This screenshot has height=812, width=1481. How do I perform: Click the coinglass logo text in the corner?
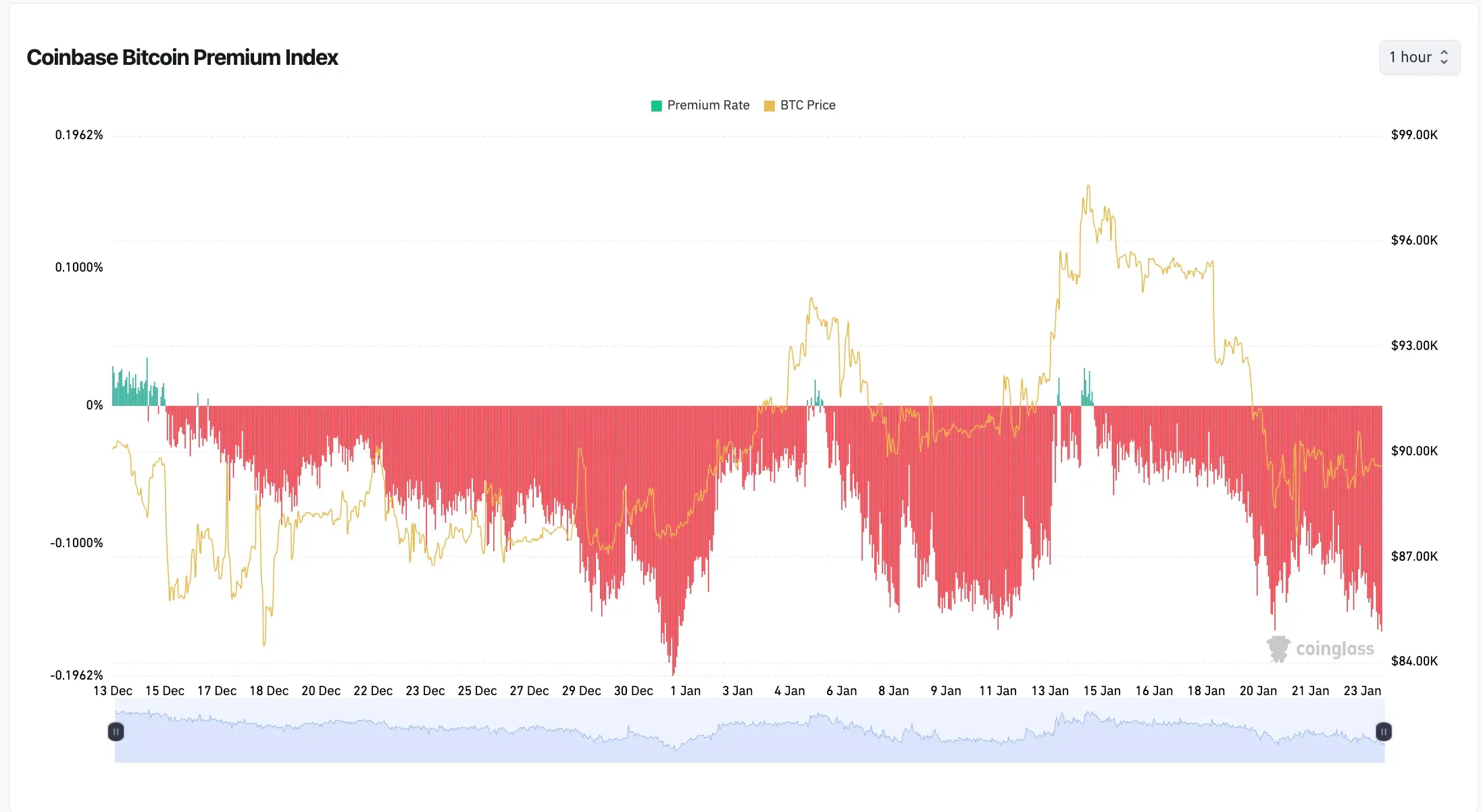point(1334,649)
